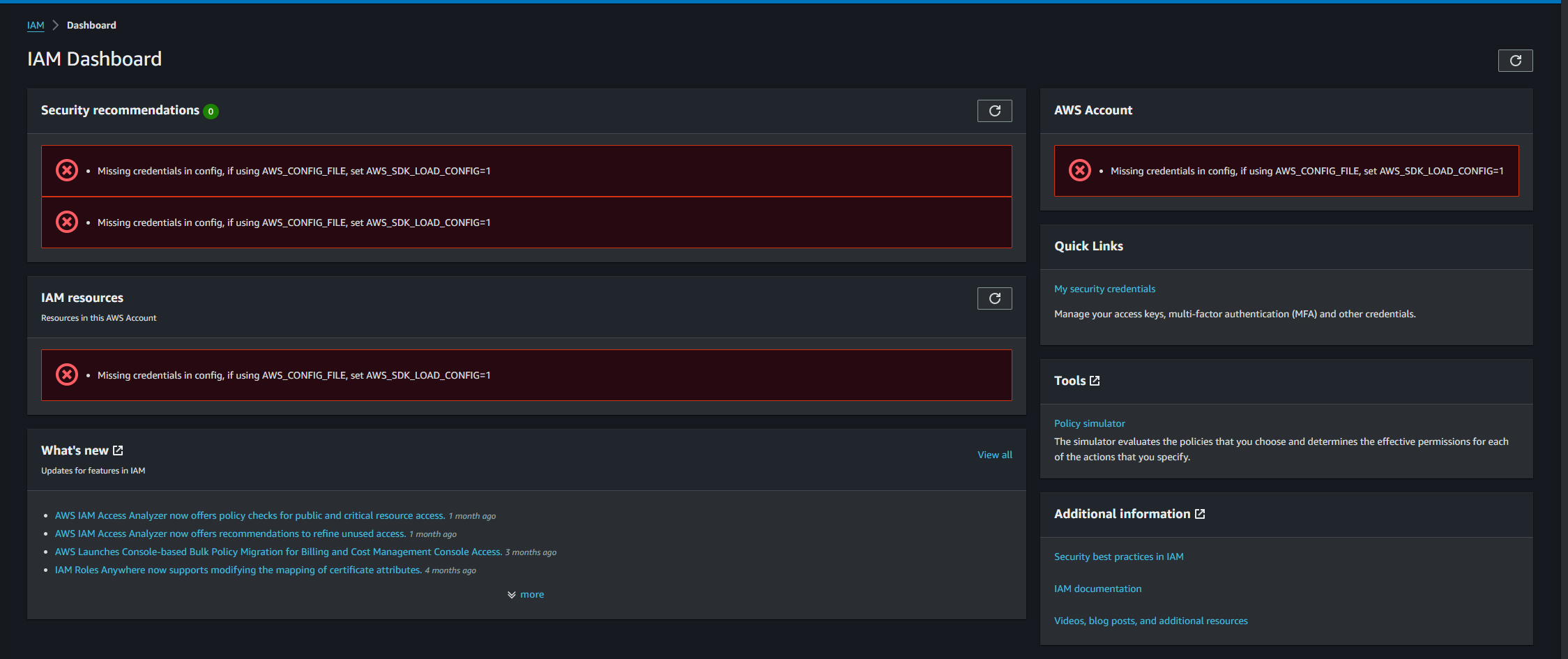This screenshot has width=1568, height=659.
Task: Select '3 months ago' timestamp
Action: tap(531, 552)
